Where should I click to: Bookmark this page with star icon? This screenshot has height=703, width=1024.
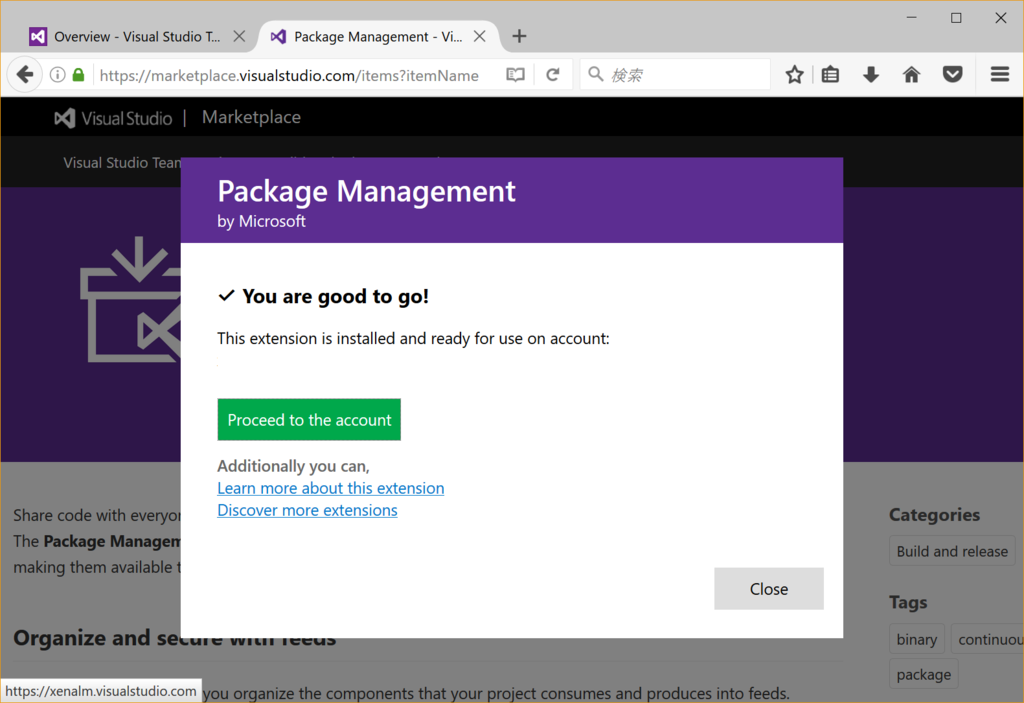(794, 74)
